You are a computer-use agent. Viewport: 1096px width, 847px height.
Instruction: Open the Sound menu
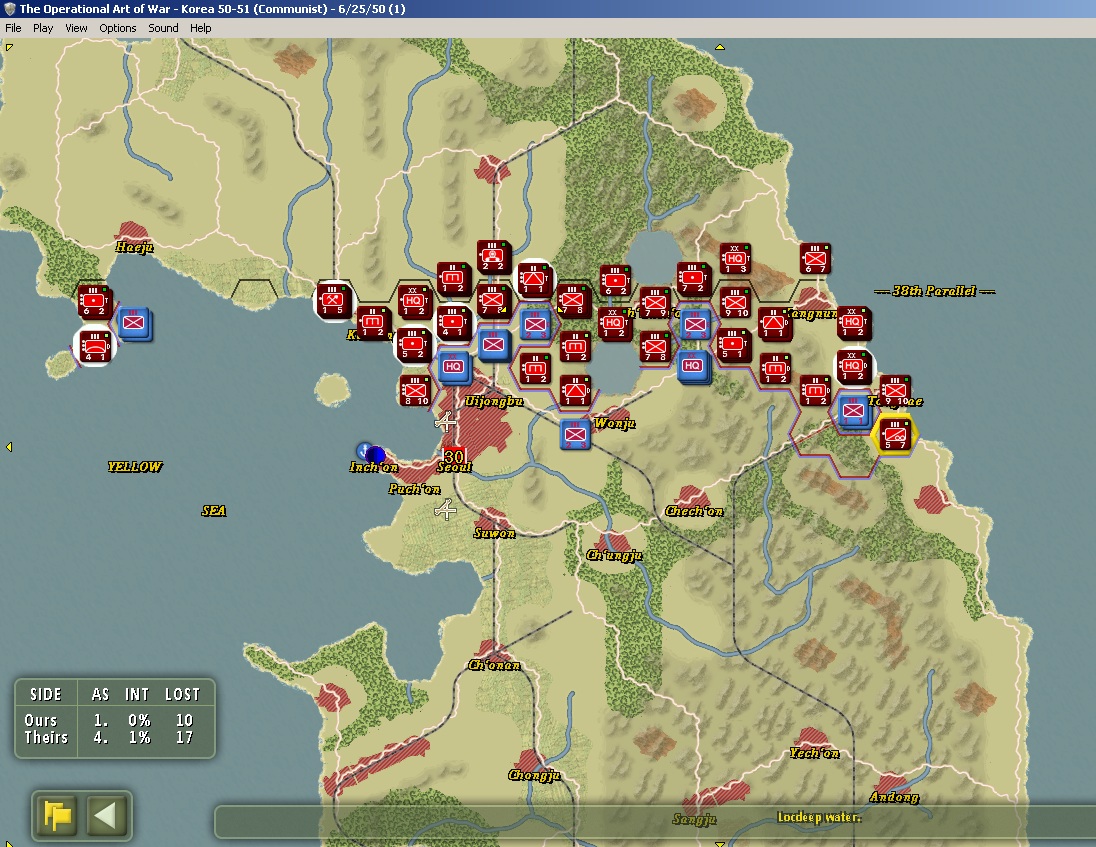(x=163, y=28)
